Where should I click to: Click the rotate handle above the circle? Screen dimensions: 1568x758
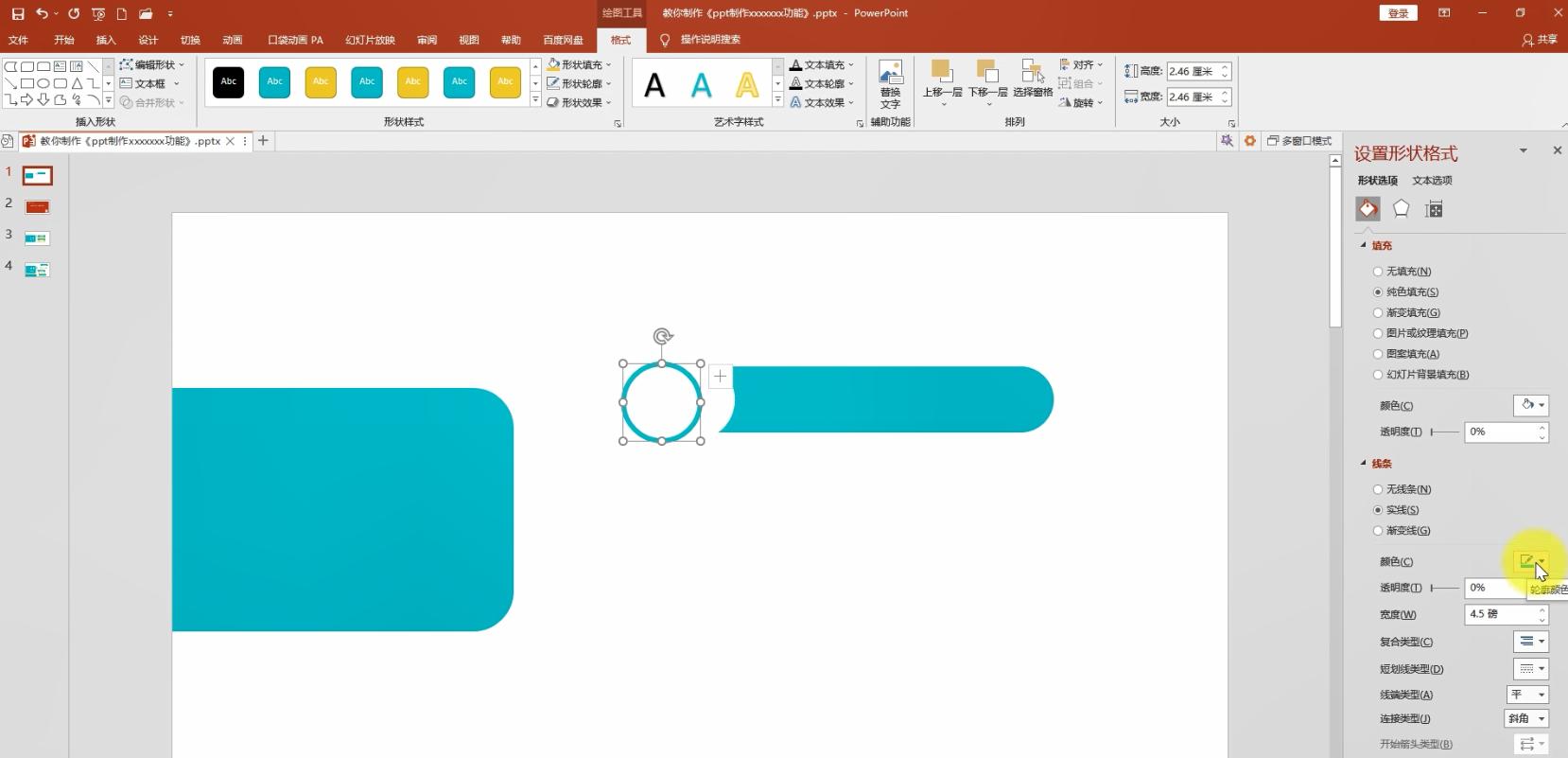(x=663, y=336)
